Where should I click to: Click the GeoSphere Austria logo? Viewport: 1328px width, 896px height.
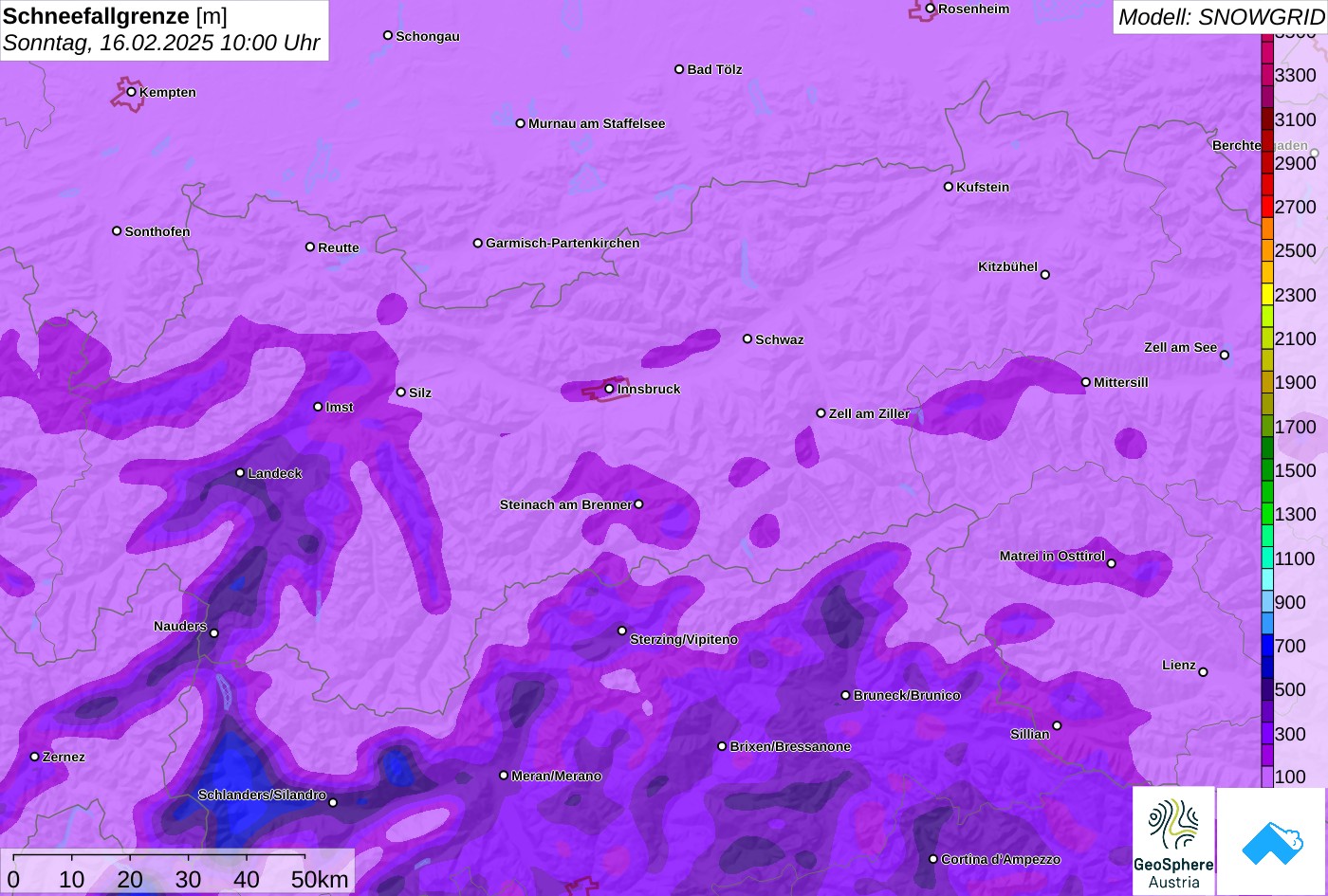[1173, 841]
